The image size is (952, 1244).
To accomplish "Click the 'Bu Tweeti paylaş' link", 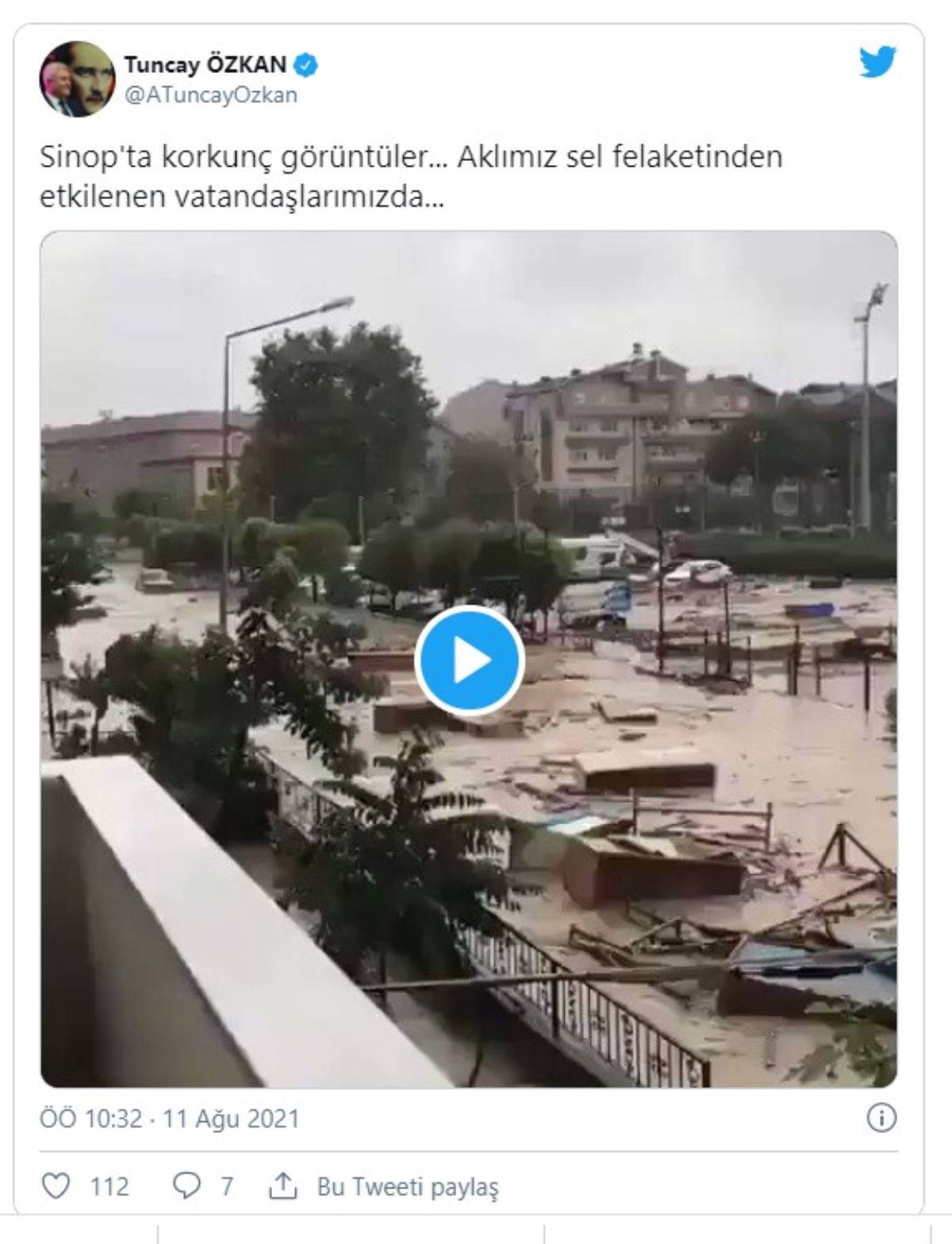I will pos(408,1187).
